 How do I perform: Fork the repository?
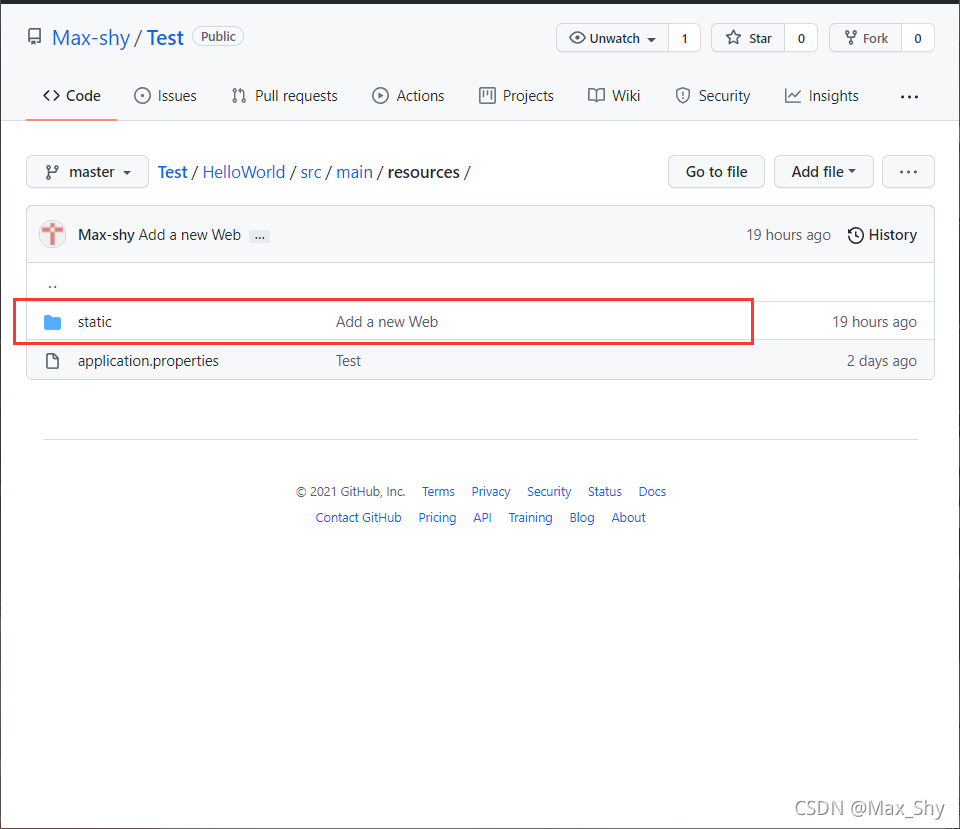866,38
